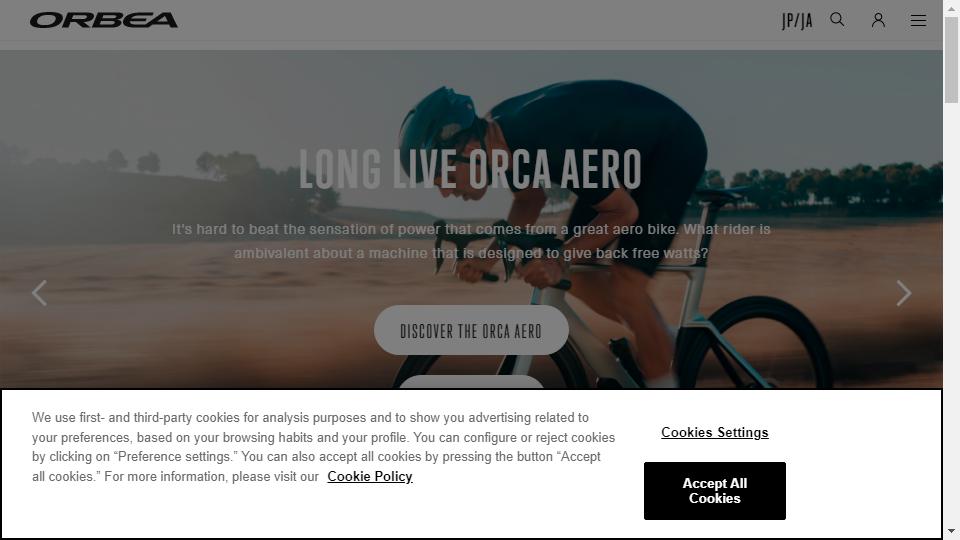The width and height of the screenshot is (960, 540).
Task: Click the partially hidden button below Discover
Action: coord(471,382)
